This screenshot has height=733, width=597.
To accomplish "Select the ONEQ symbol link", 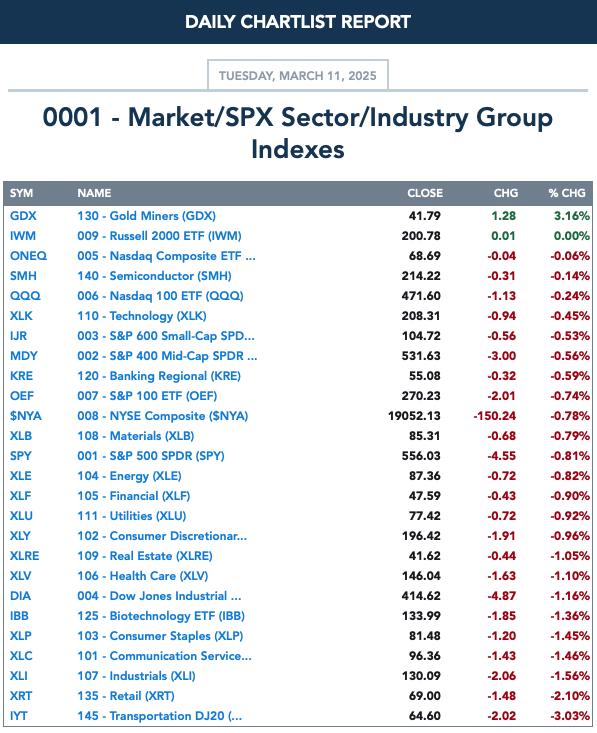I will tap(29, 256).
